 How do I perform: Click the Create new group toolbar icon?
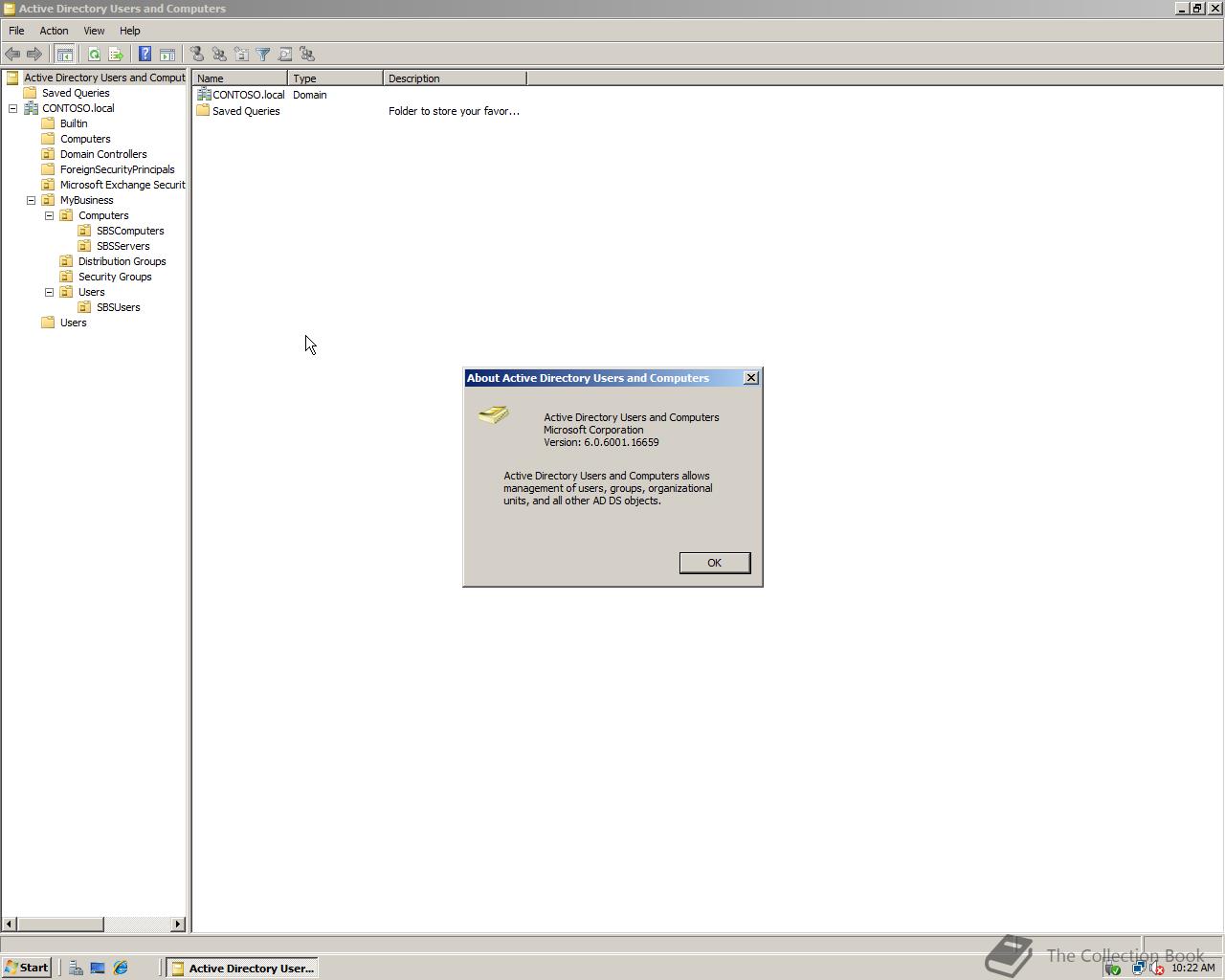[x=219, y=55]
